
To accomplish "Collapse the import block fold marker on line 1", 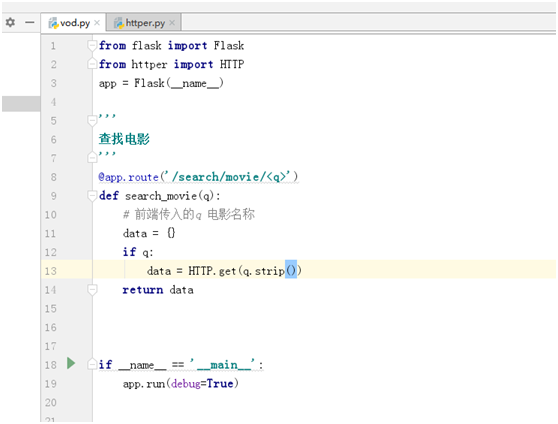I will click(x=92, y=46).
